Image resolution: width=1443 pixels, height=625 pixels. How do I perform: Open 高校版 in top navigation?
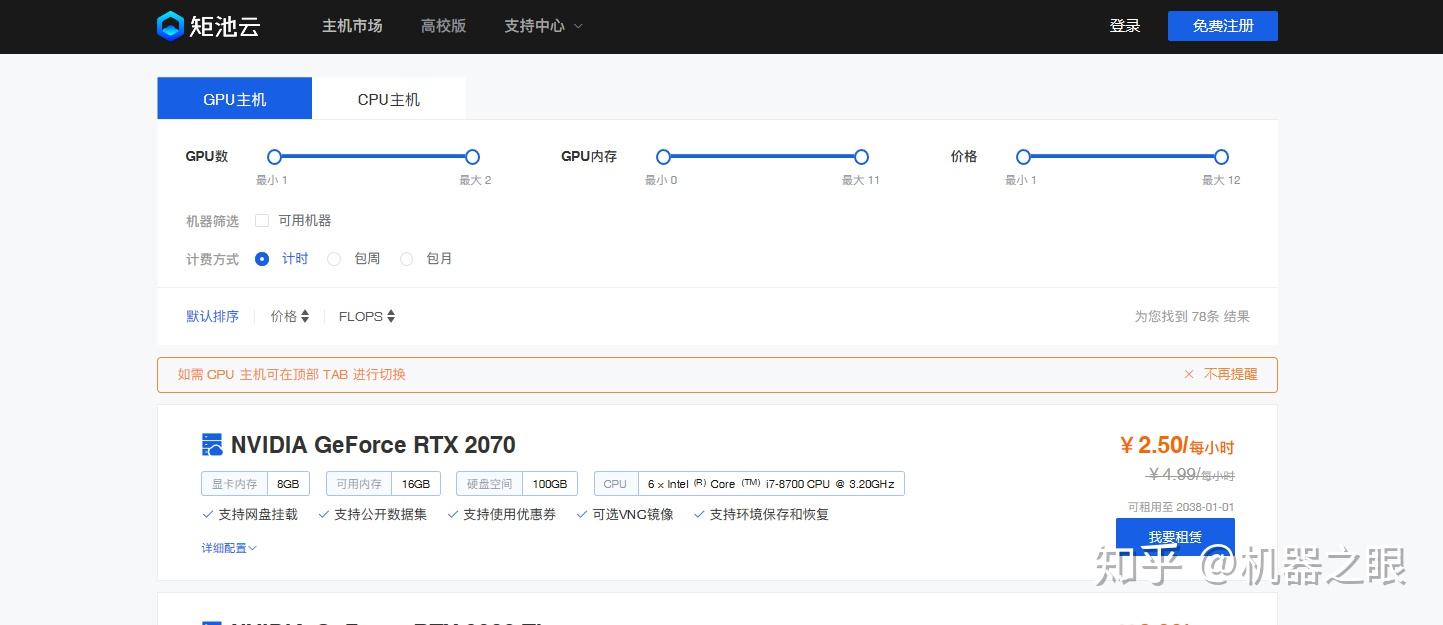(443, 26)
